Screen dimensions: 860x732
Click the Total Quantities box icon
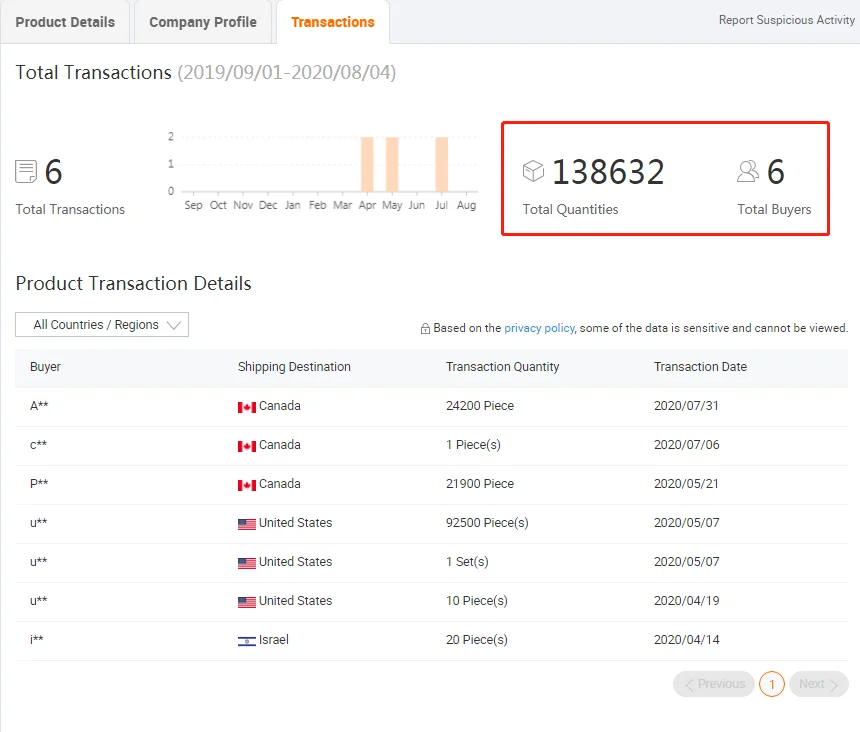pyautogui.click(x=534, y=172)
